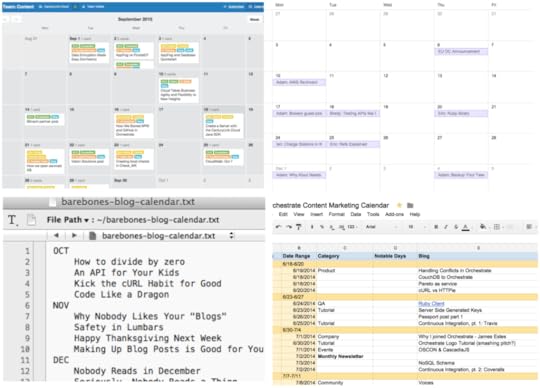This screenshot has height=388, width=540.
Task: Click the Week button on September calendar
Action: pyautogui.click(x=255, y=19)
